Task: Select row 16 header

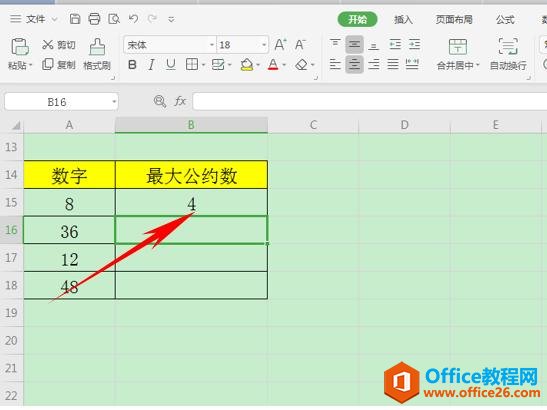Action: click(x=12, y=230)
